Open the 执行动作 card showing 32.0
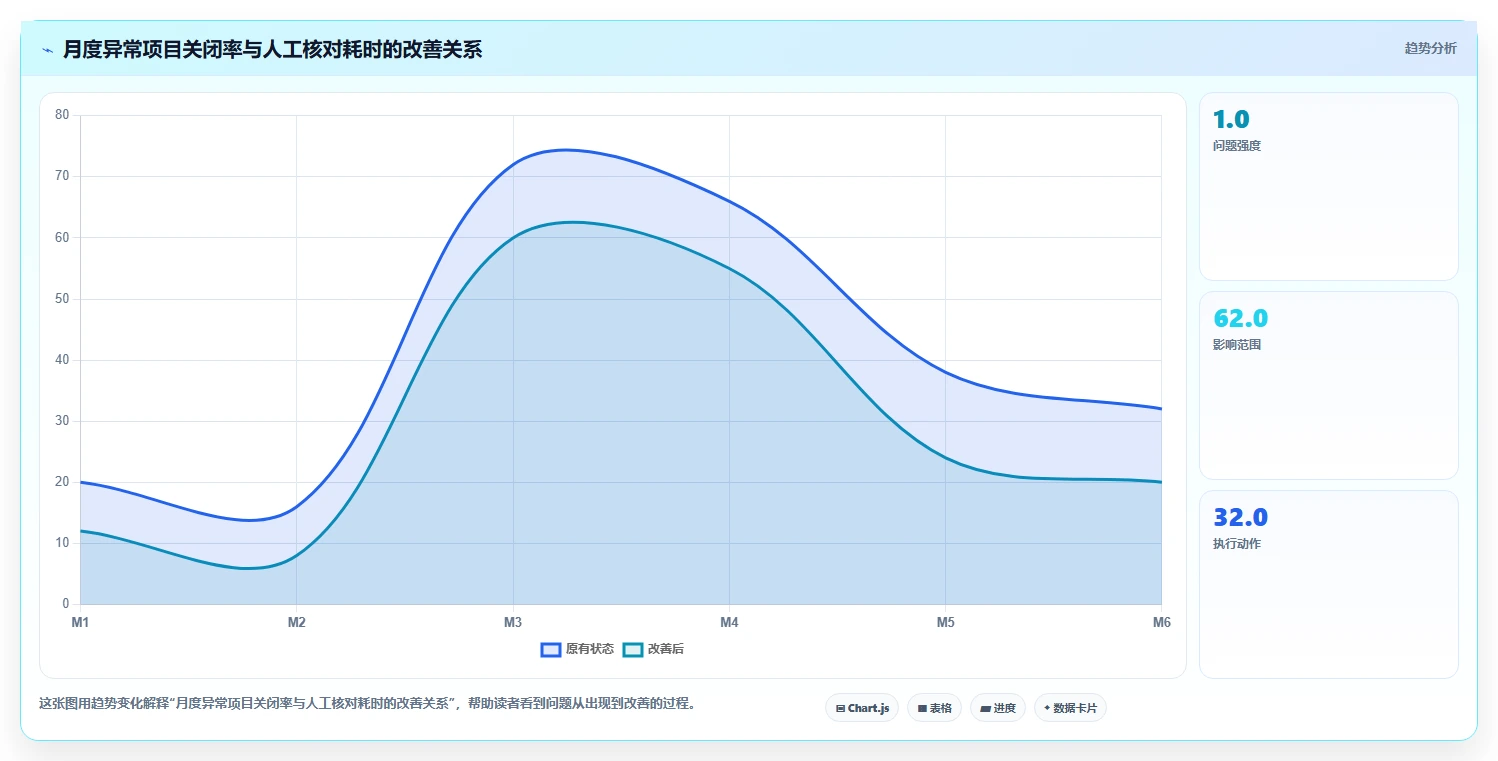The width and height of the screenshot is (1498, 761). coord(1328,584)
